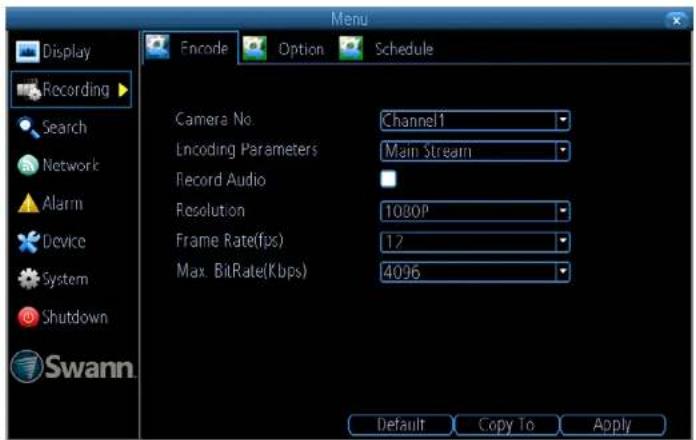Image resolution: width=696 pixels, height=440 pixels.
Task: Click the 4096 bitrate field
Action: pyautogui.click(x=475, y=272)
